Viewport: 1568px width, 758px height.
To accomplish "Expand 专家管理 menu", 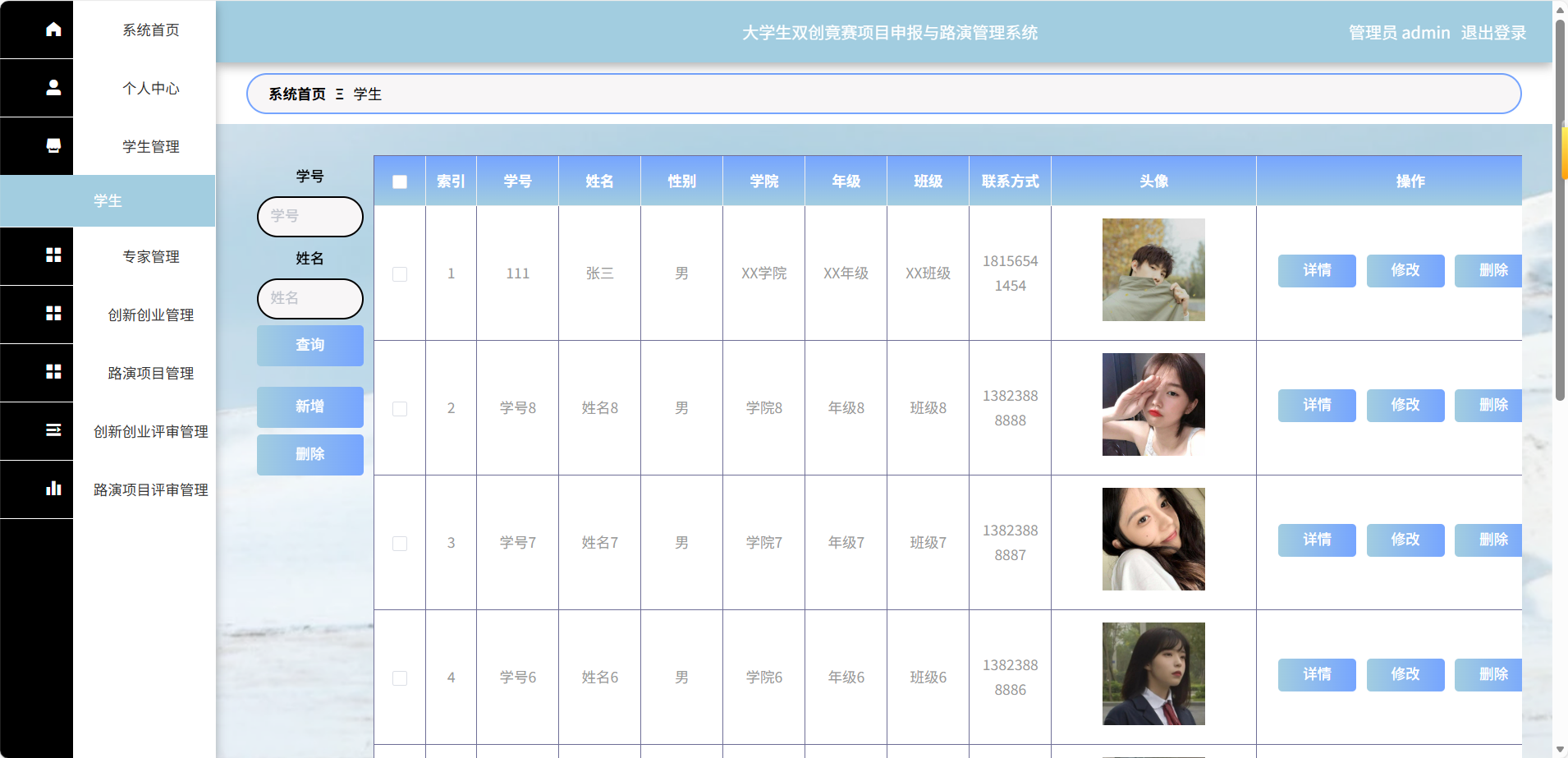I will click(151, 256).
